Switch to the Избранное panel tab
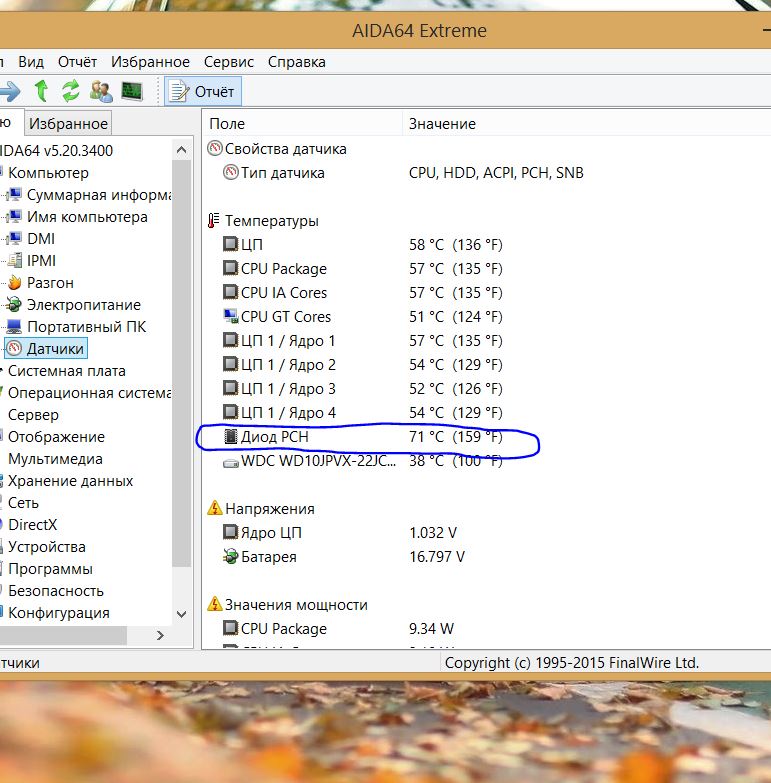 68,123
